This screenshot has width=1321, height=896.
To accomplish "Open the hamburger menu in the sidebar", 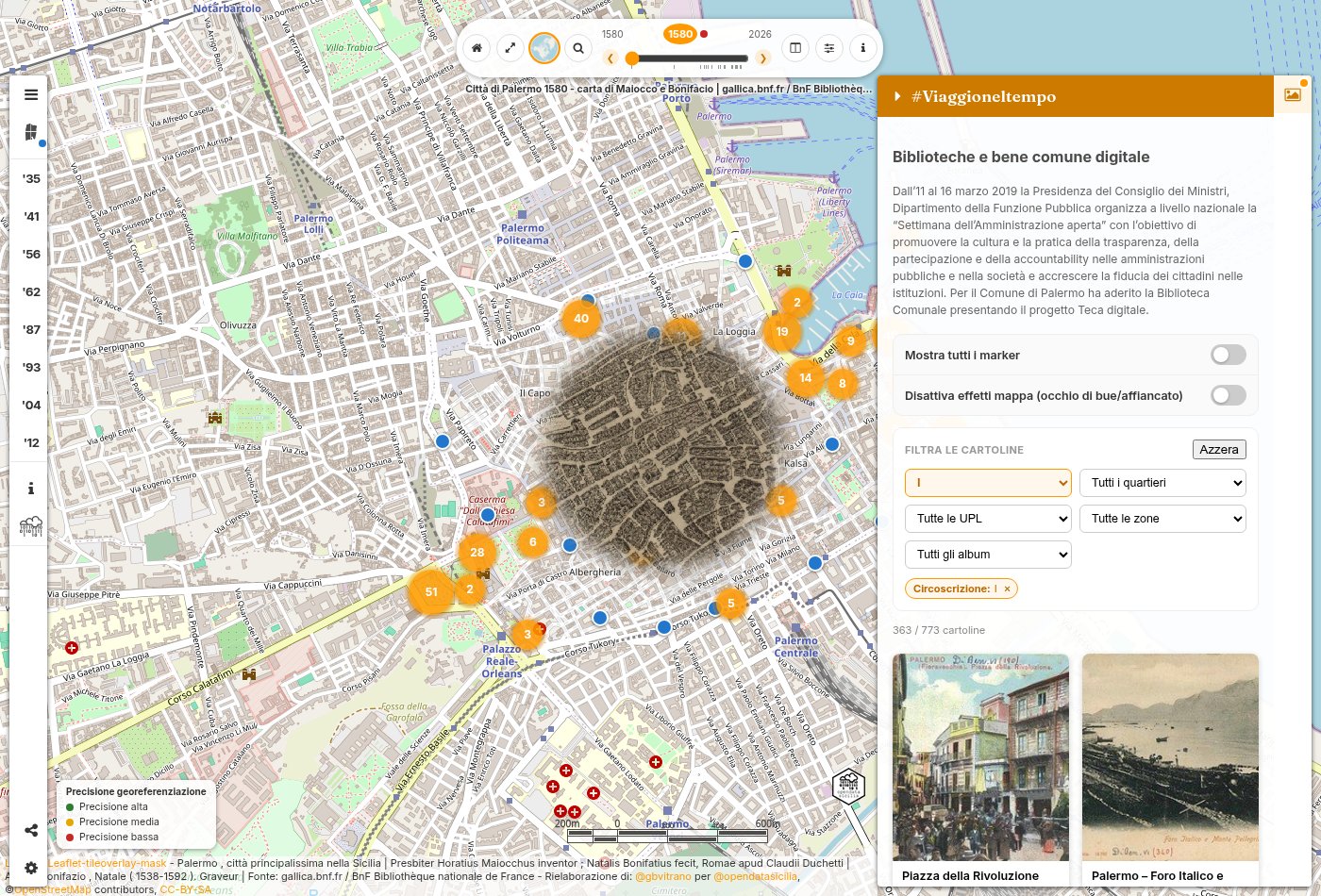I will coord(31,94).
